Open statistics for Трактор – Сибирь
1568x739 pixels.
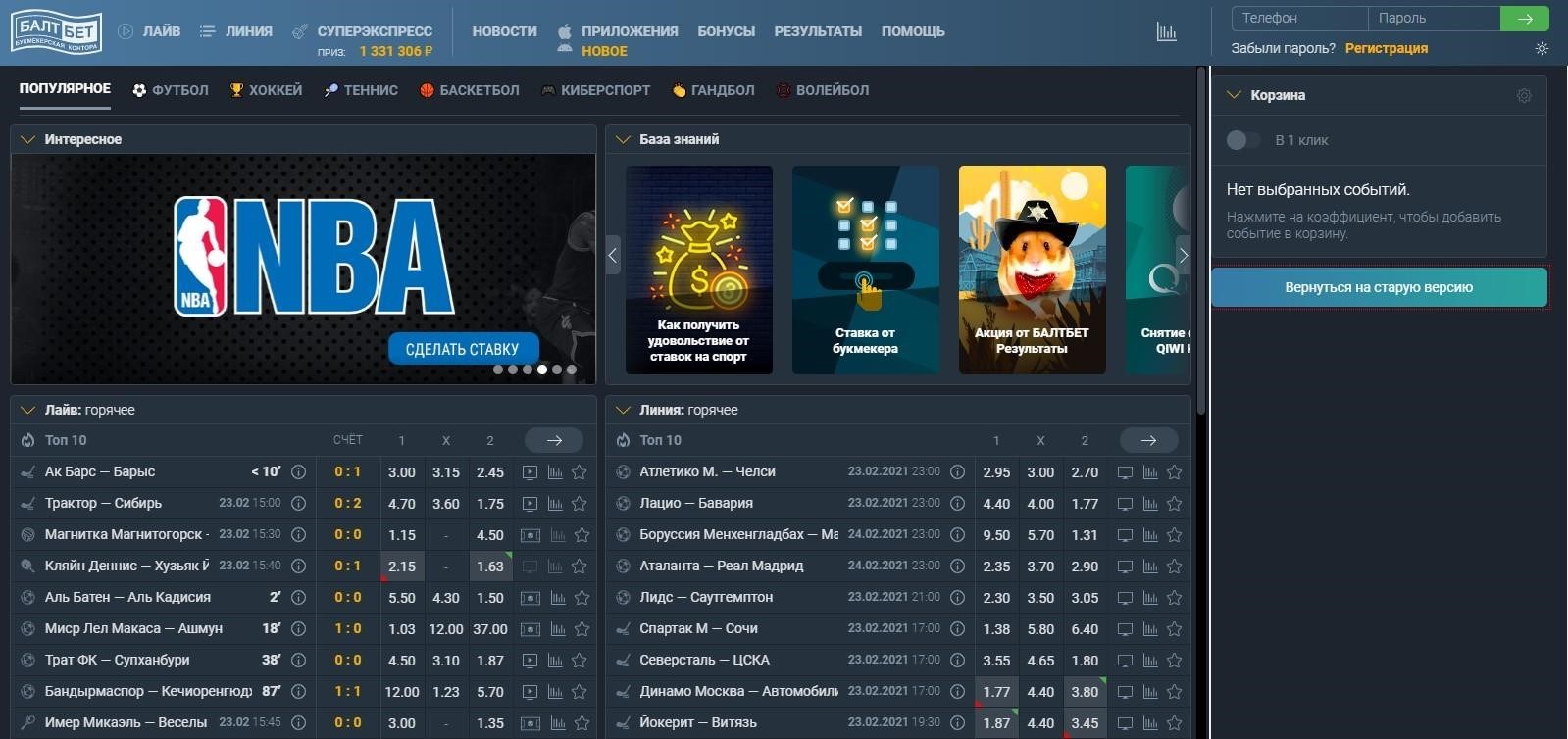tap(555, 504)
